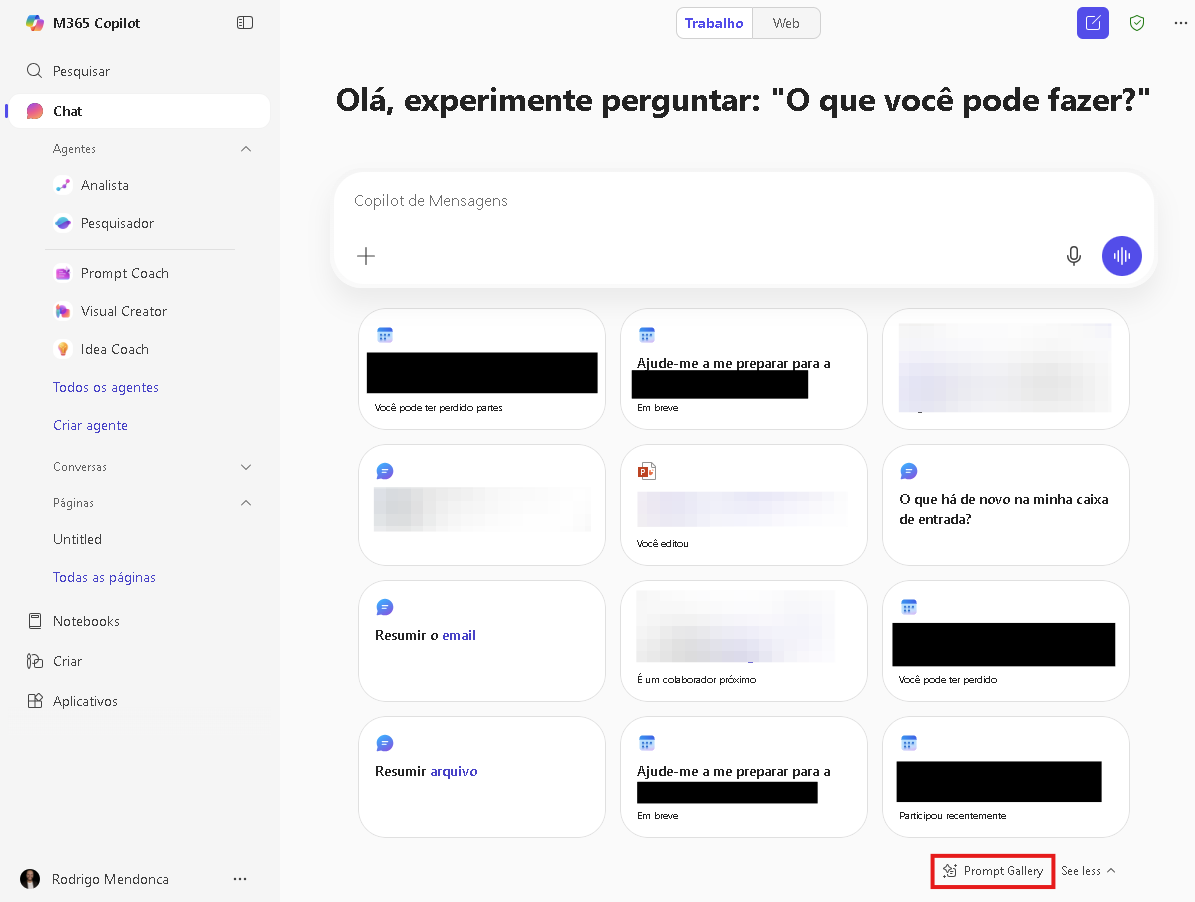This screenshot has width=1195, height=902.
Task: Collapse the Agentes section
Action: [246, 149]
